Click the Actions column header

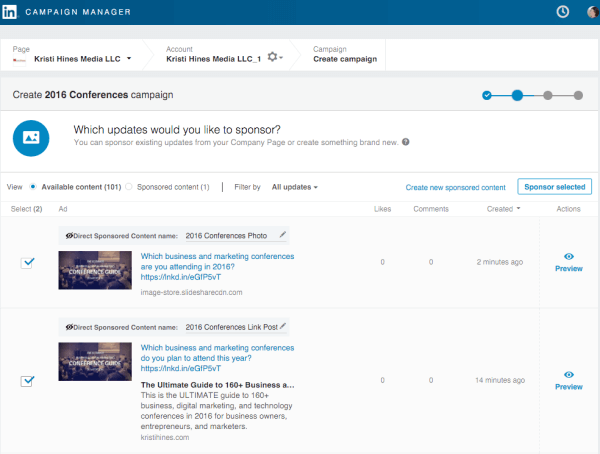click(568, 209)
